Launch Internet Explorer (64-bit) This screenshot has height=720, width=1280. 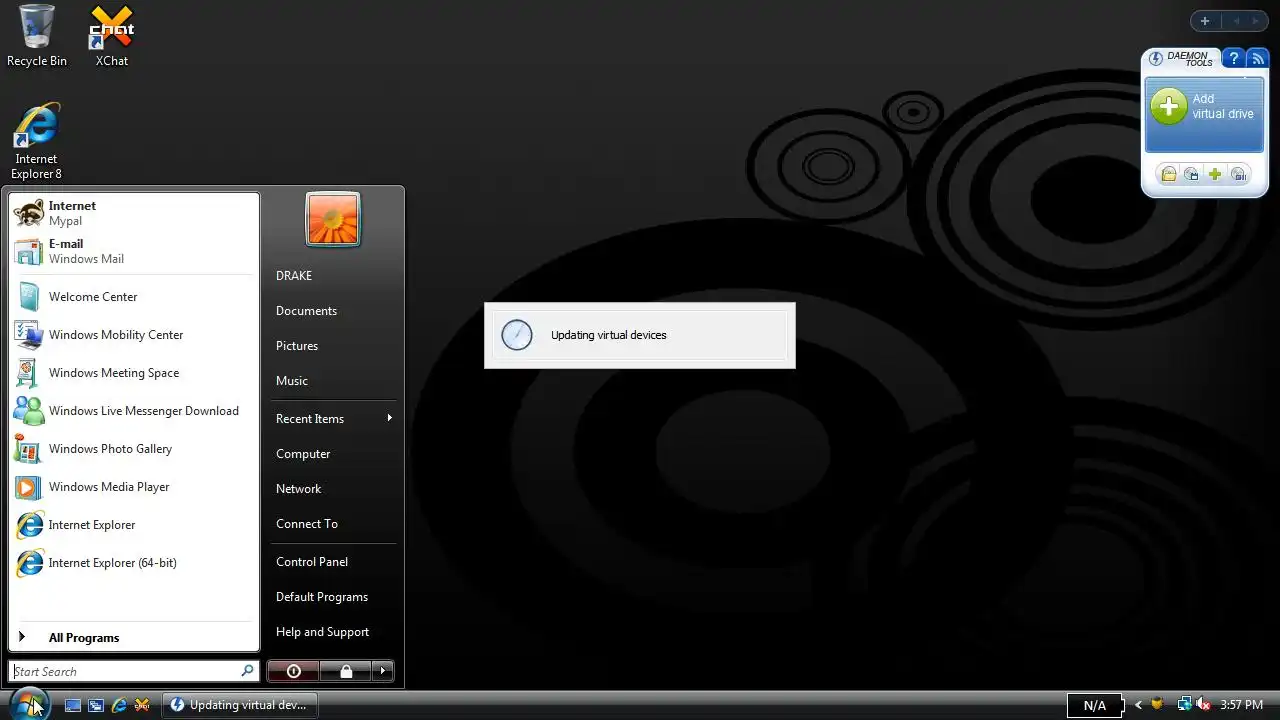click(x=134, y=563)
